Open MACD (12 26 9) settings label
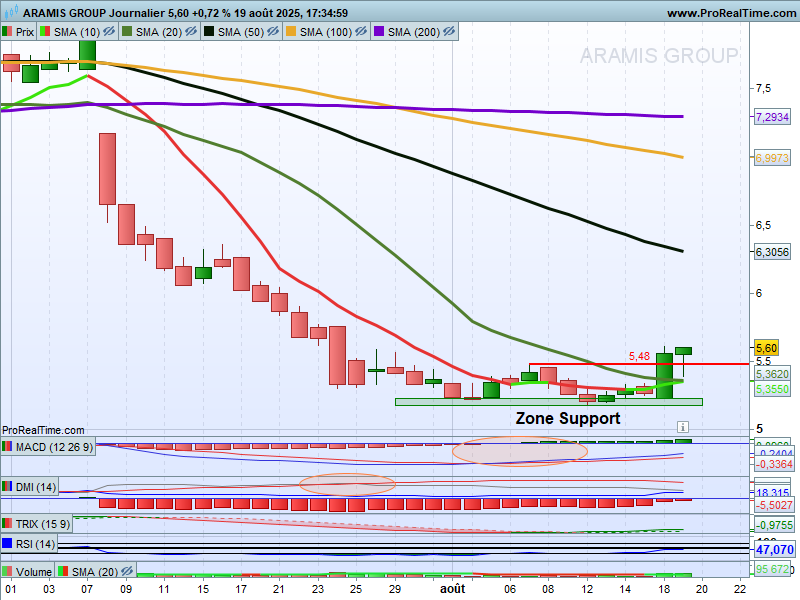The image size is (800, 600). point(54,447)
